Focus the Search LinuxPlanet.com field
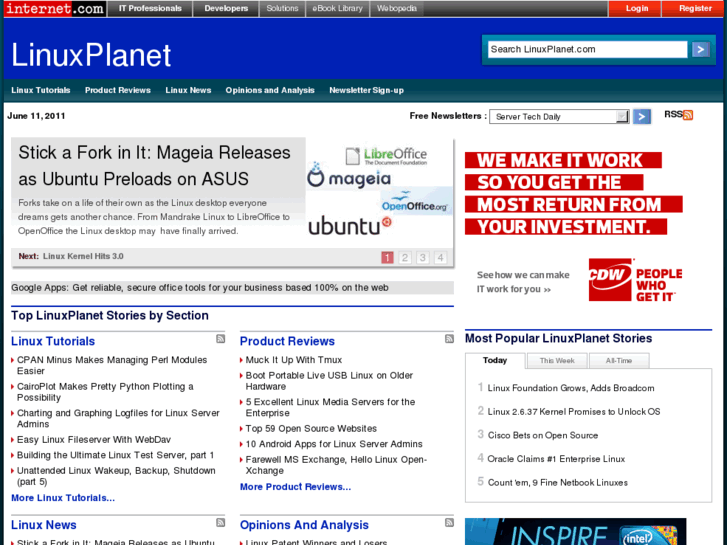 coord(587,49)
